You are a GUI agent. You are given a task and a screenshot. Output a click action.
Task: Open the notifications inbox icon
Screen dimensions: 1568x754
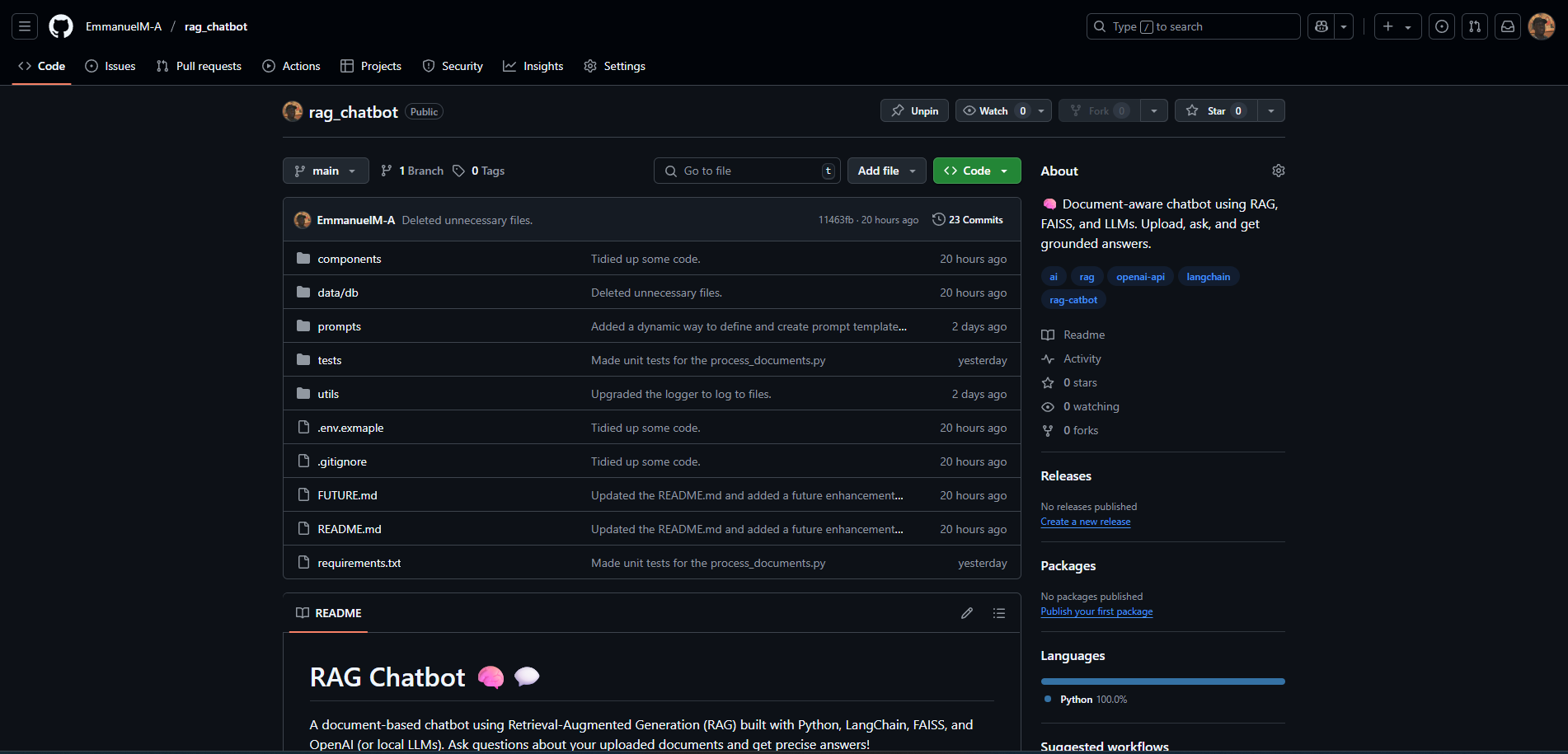point(1508,26)
